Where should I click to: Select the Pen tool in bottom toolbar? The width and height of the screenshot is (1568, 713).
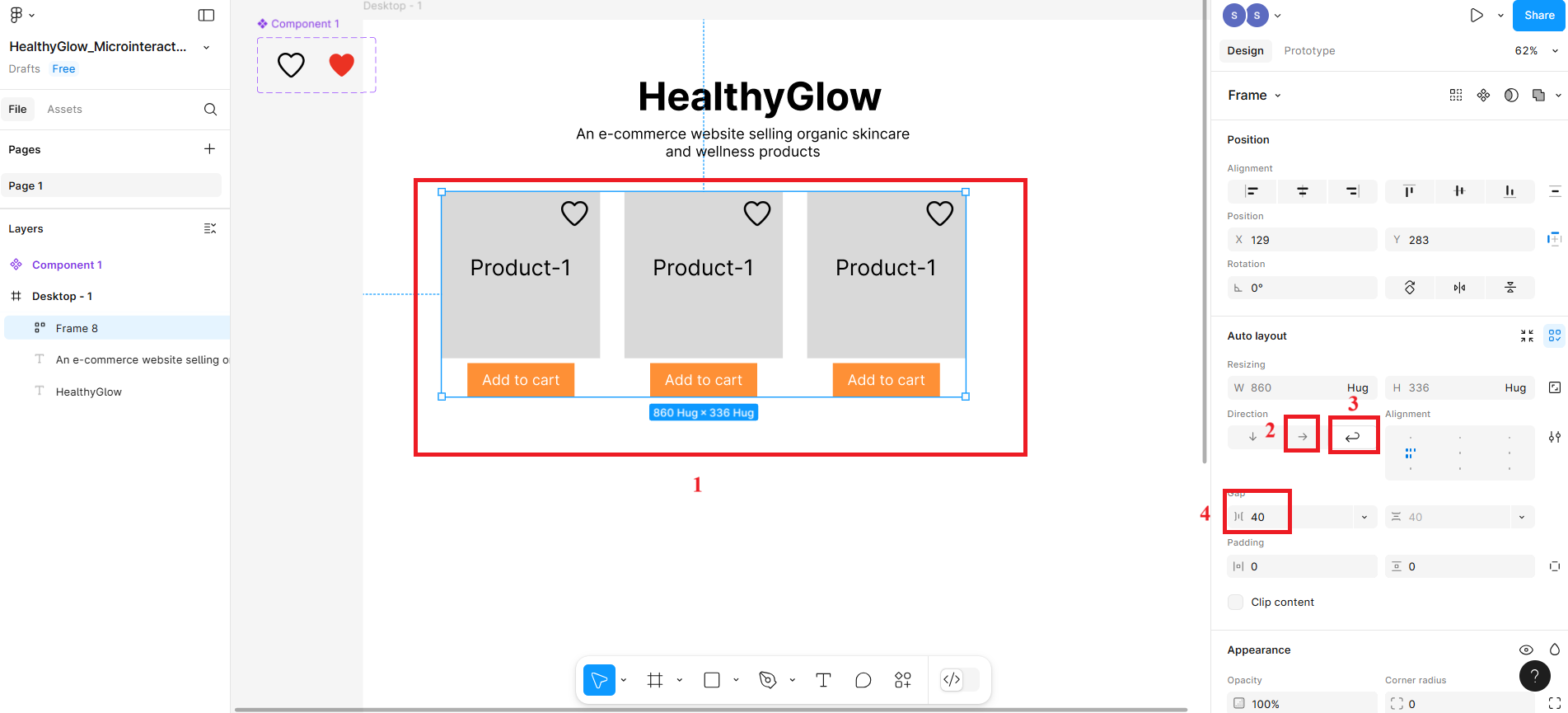[x=768, y=680]
